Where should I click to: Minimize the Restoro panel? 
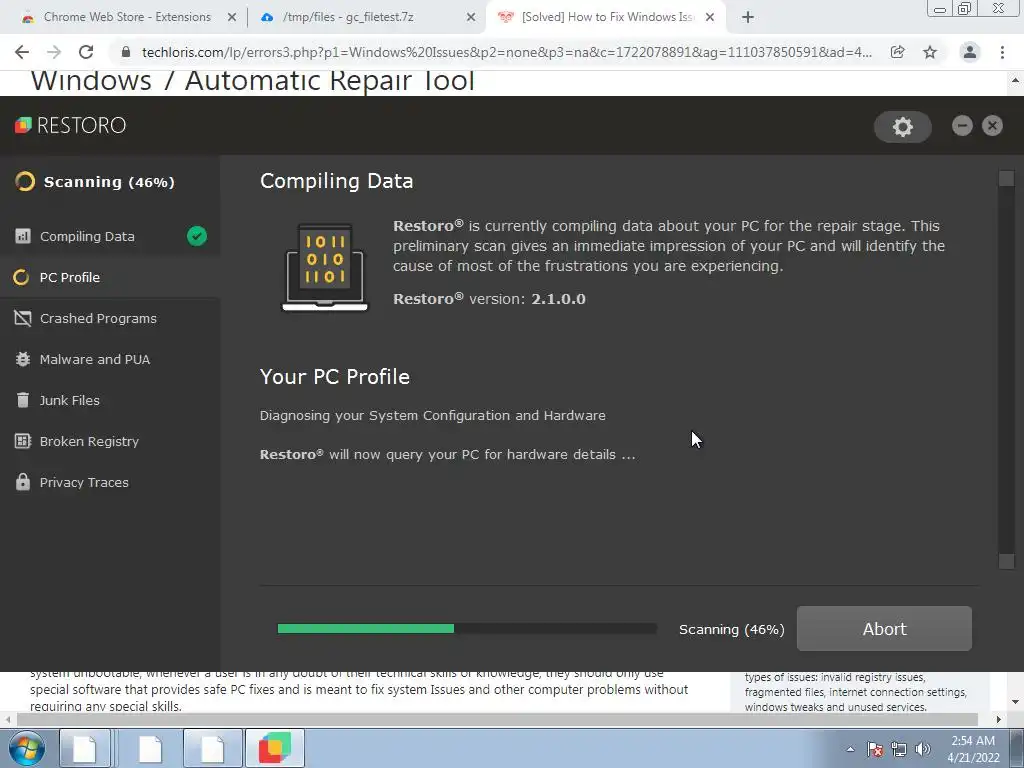point(962,125)
